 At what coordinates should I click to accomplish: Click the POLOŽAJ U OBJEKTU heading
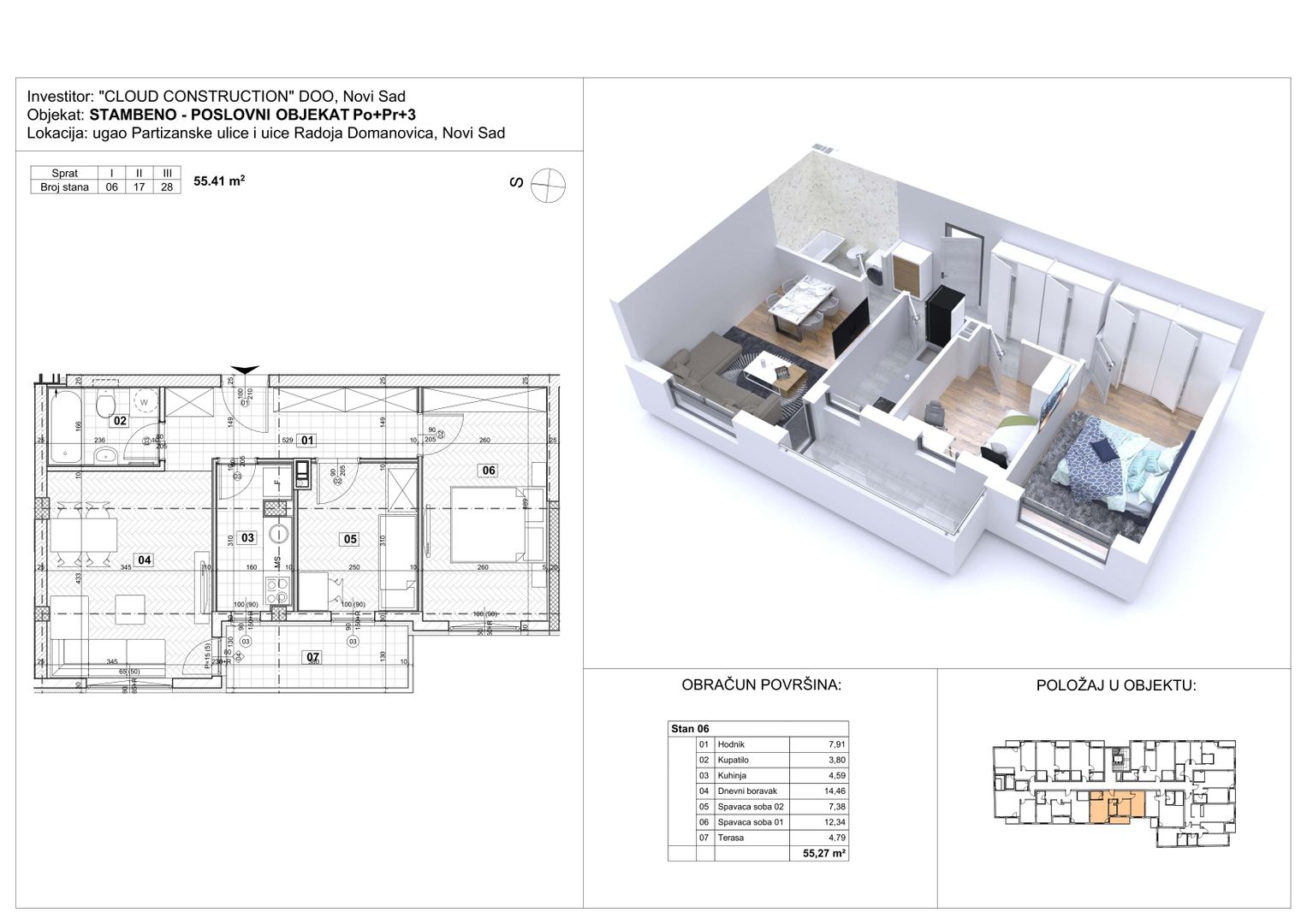pos(1116,685)
